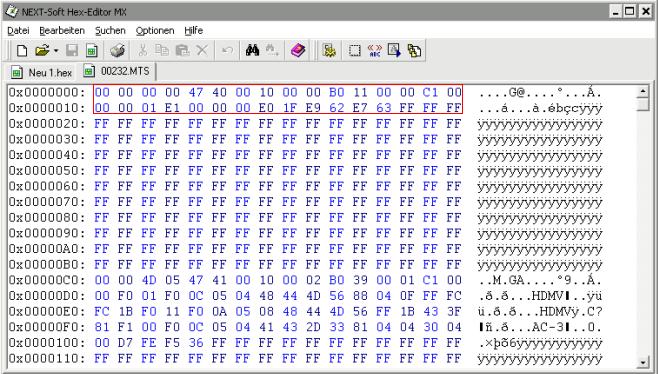Image resolution: width=658 pixels, height=374 pixels.
Task: Click hex byte E9 in row 0x0000010
Action: pos(313,108)
